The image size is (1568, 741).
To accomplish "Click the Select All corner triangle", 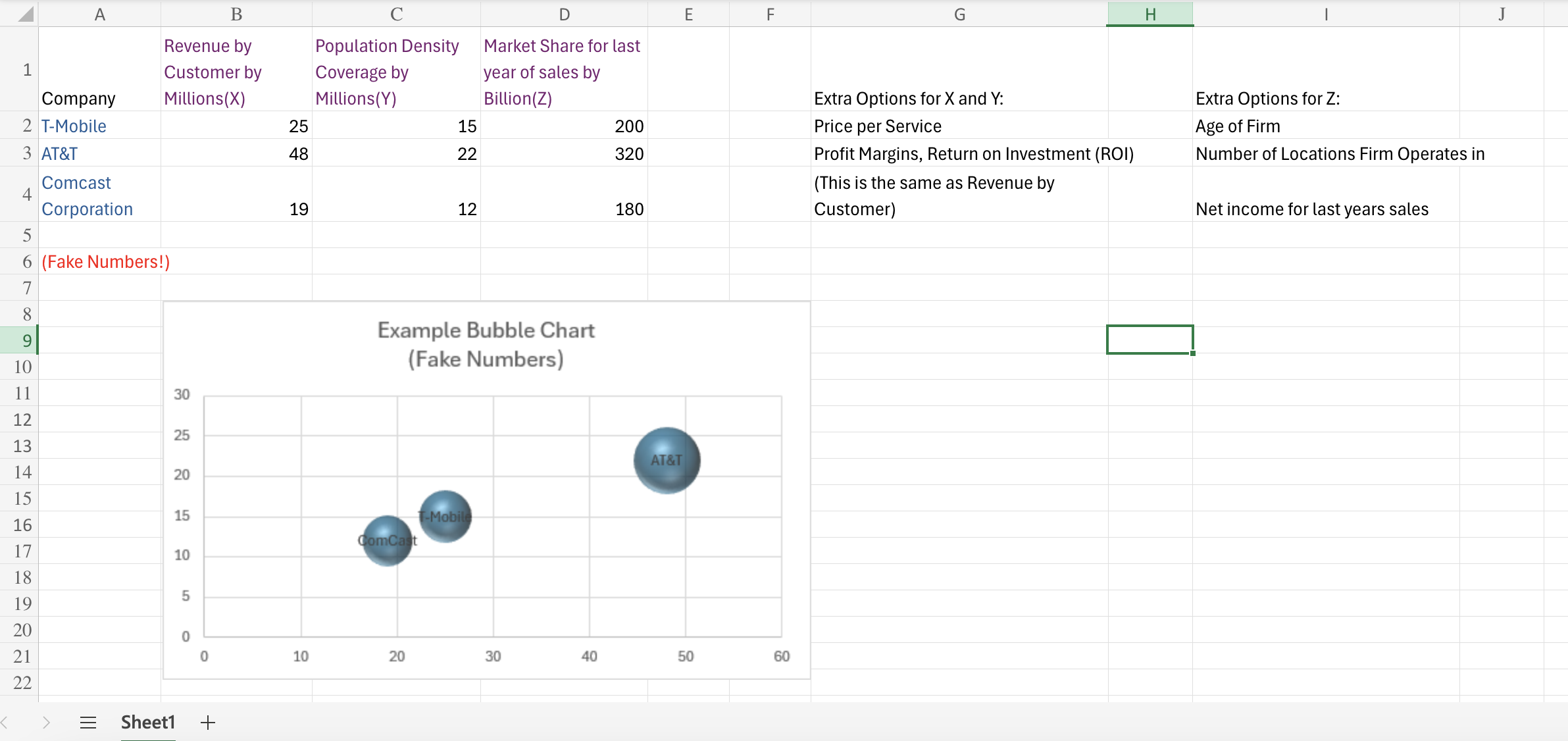I will tap(25, 14).
